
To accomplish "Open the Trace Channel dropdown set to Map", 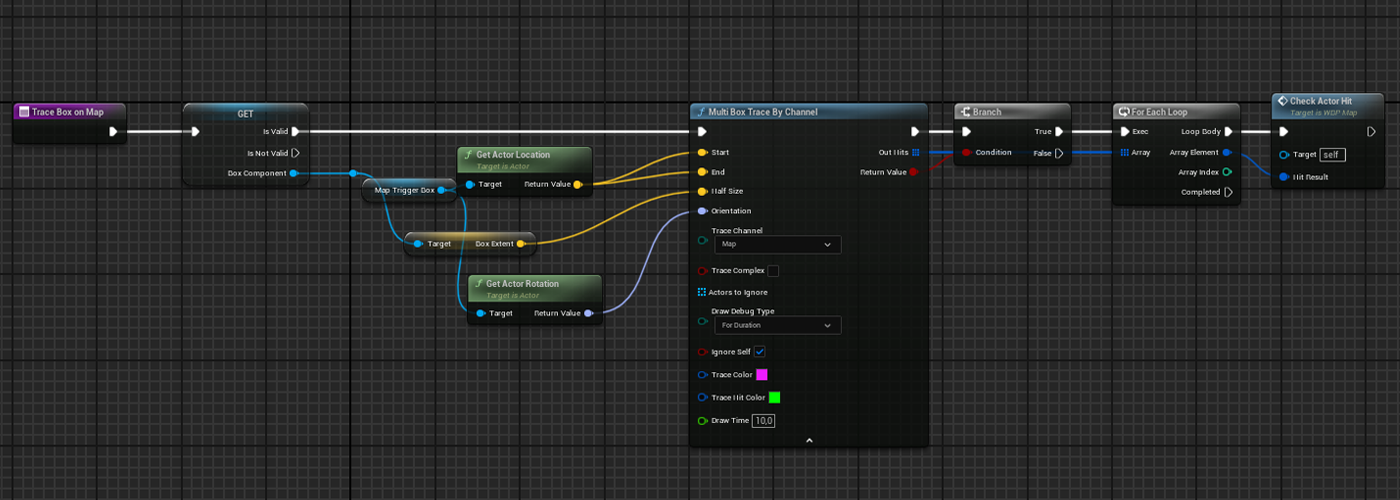I will [776, 244].
